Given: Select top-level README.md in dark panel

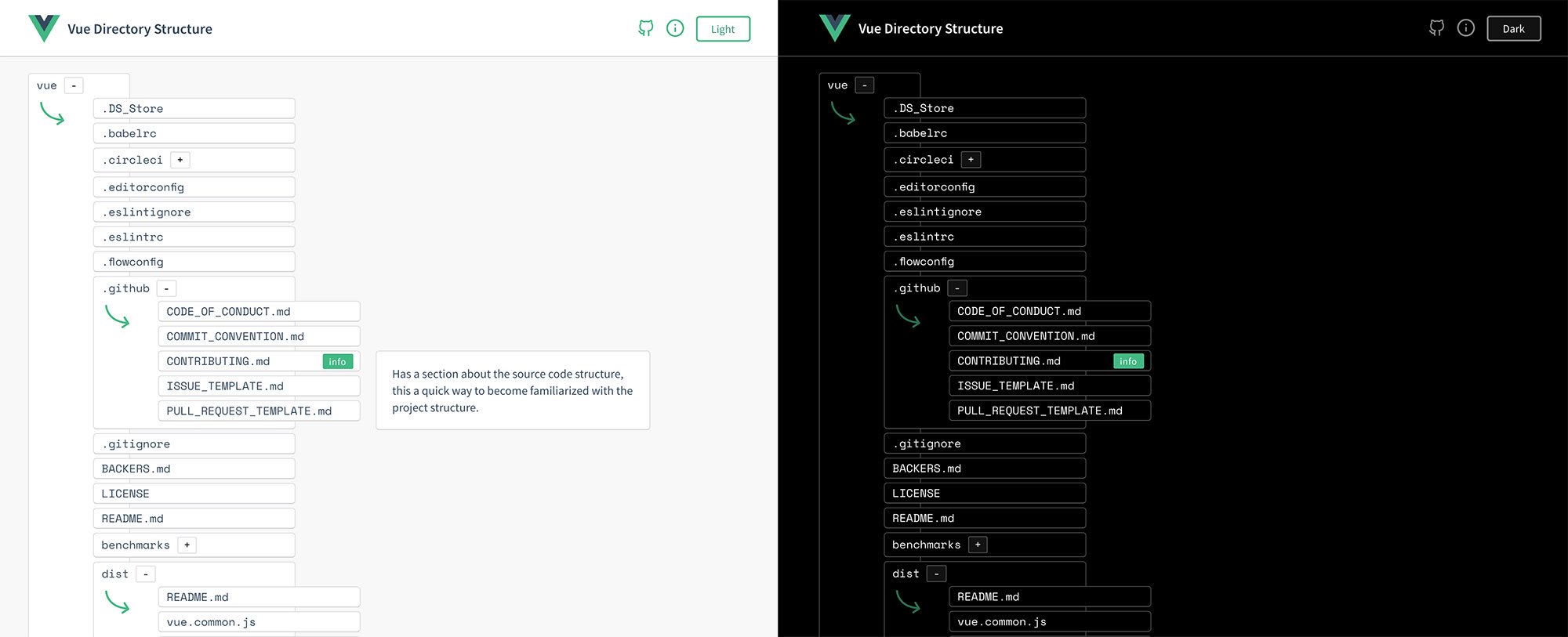Looking at the screenshot, I should [985, 519].
